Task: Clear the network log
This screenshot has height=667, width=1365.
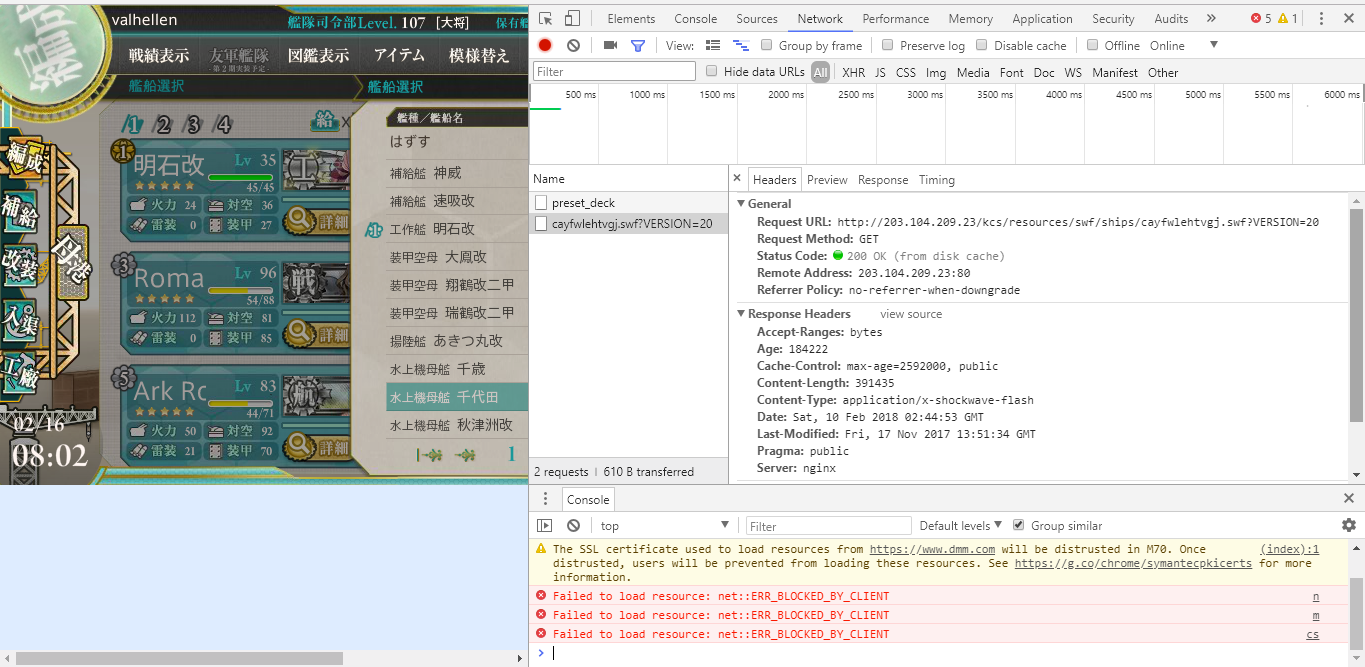Action: 573,45
